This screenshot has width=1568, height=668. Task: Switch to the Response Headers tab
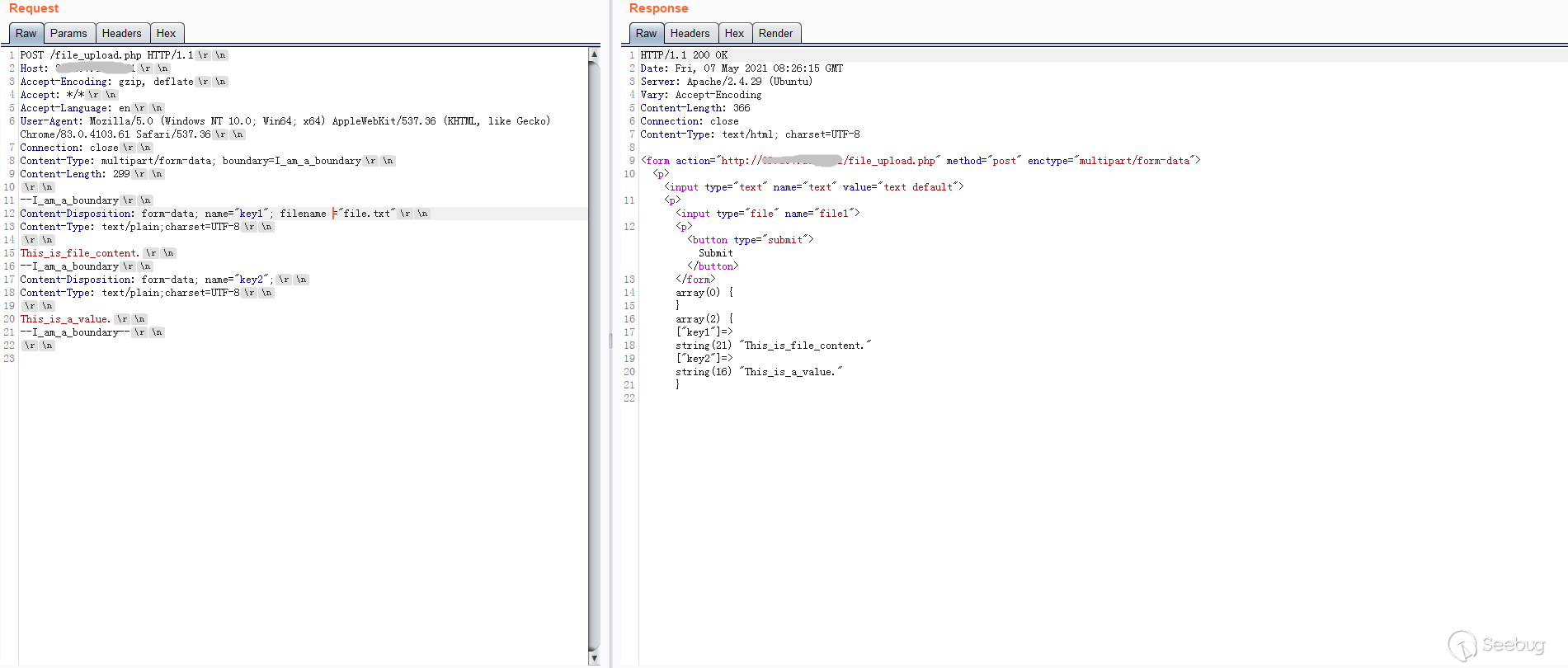690,33
